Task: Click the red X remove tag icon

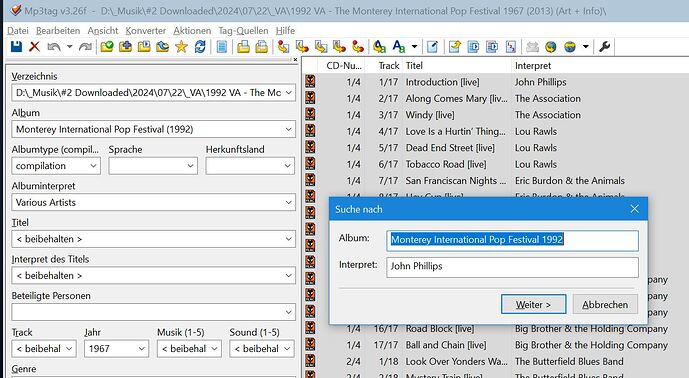Action: tap(34, 47)
